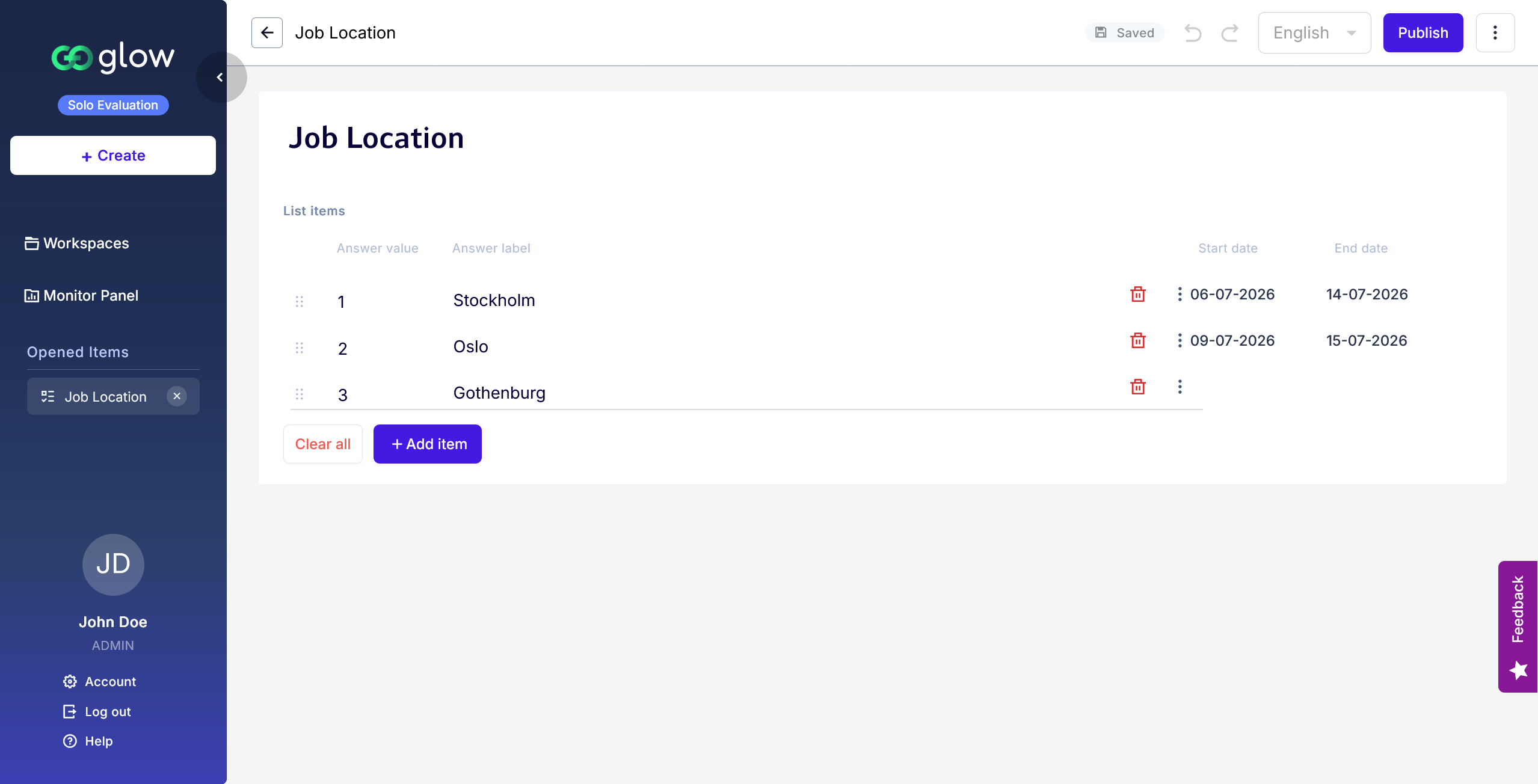This screenshot has height=784, width=1538.
Task: Open options menu for Gothenburg row
Action: [x=1180, y=387]
